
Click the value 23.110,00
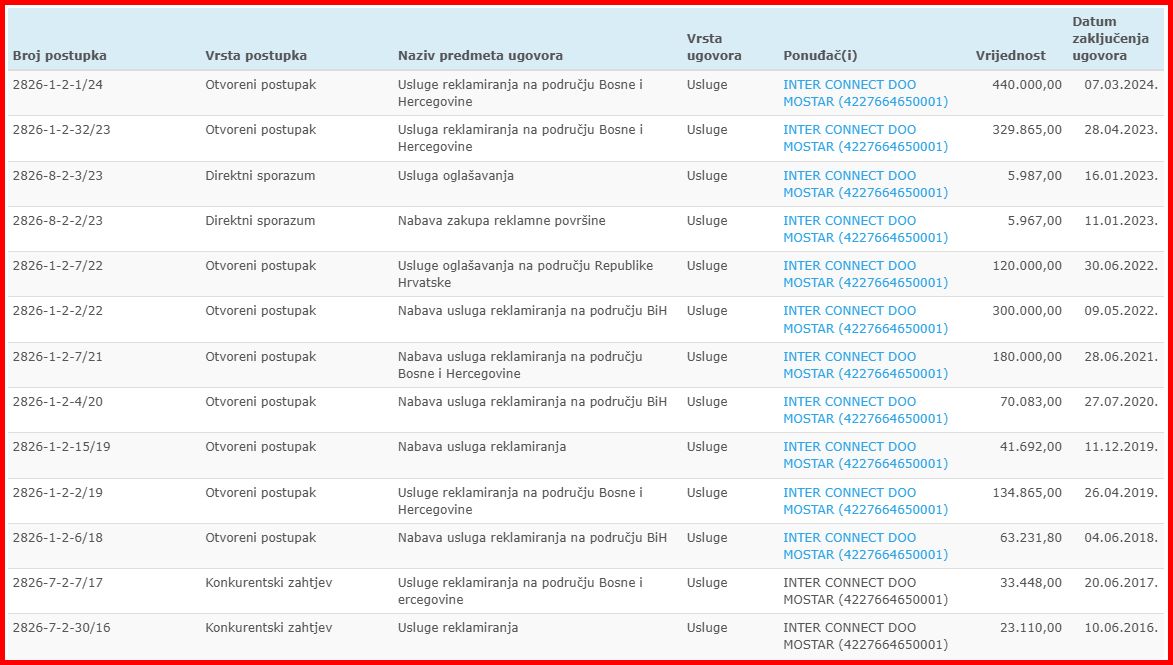click(1031, 628)
